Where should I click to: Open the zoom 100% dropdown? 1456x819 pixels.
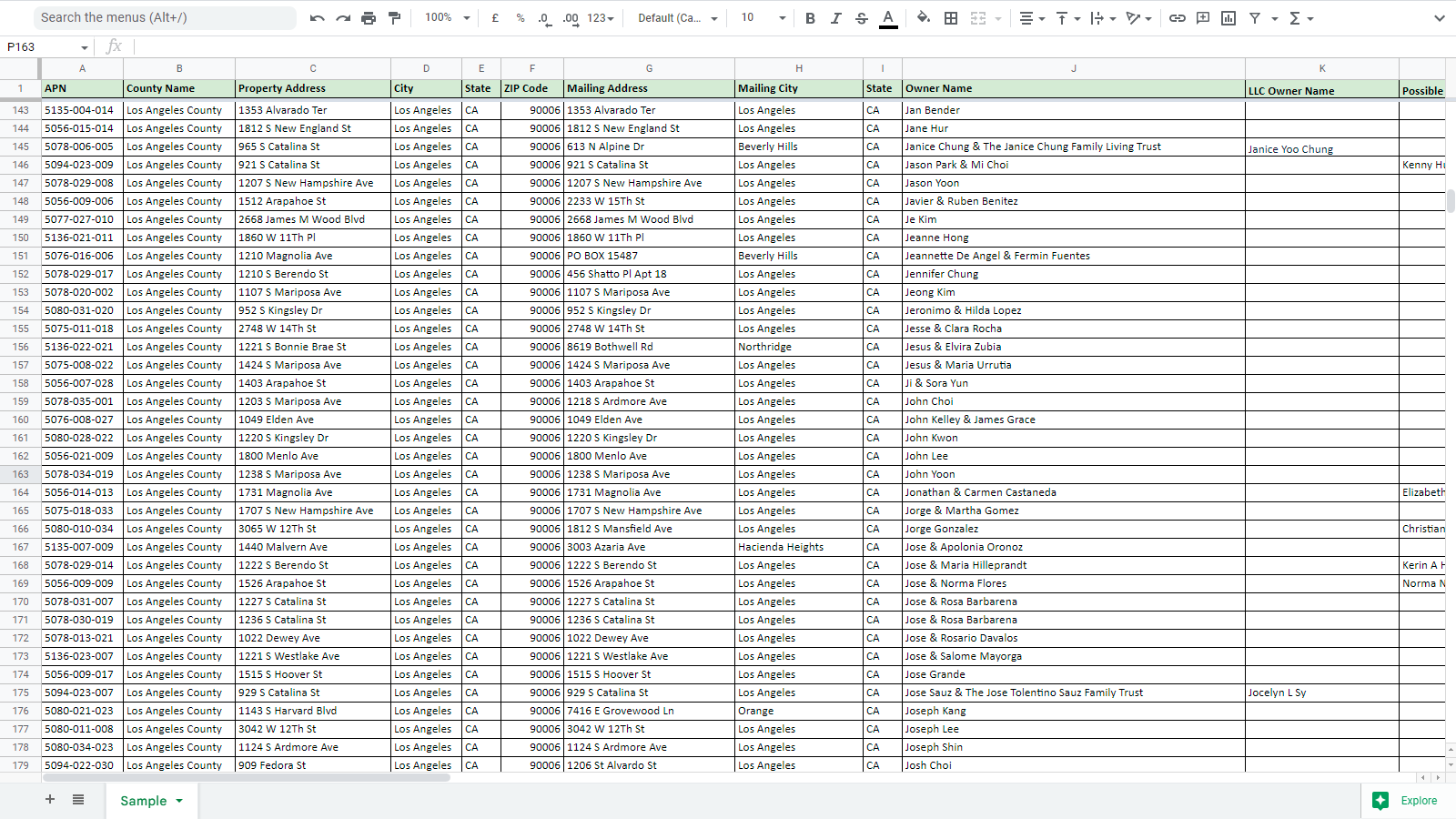pyautogui.click(x=448, y=18)
